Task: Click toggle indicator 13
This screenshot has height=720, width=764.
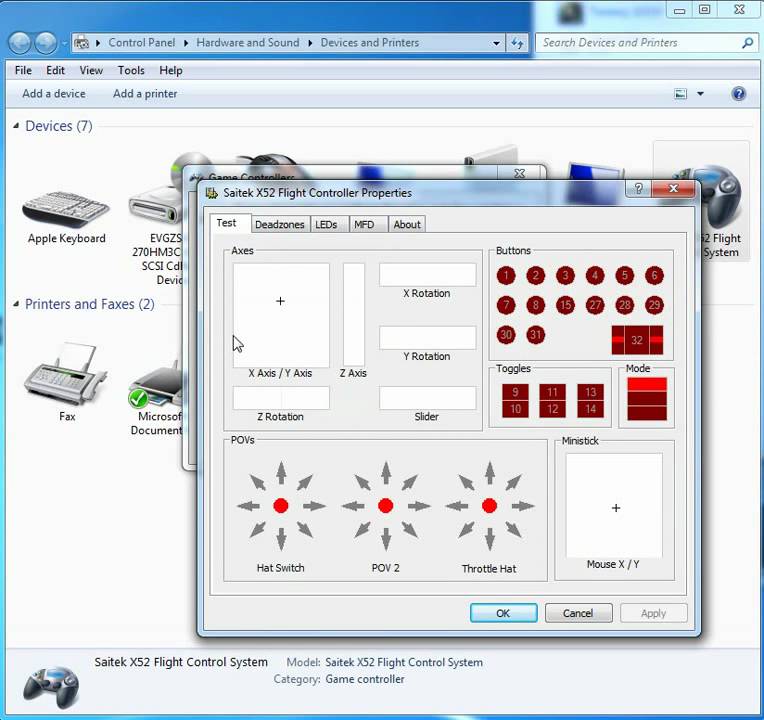Action: tap(591, 392)
